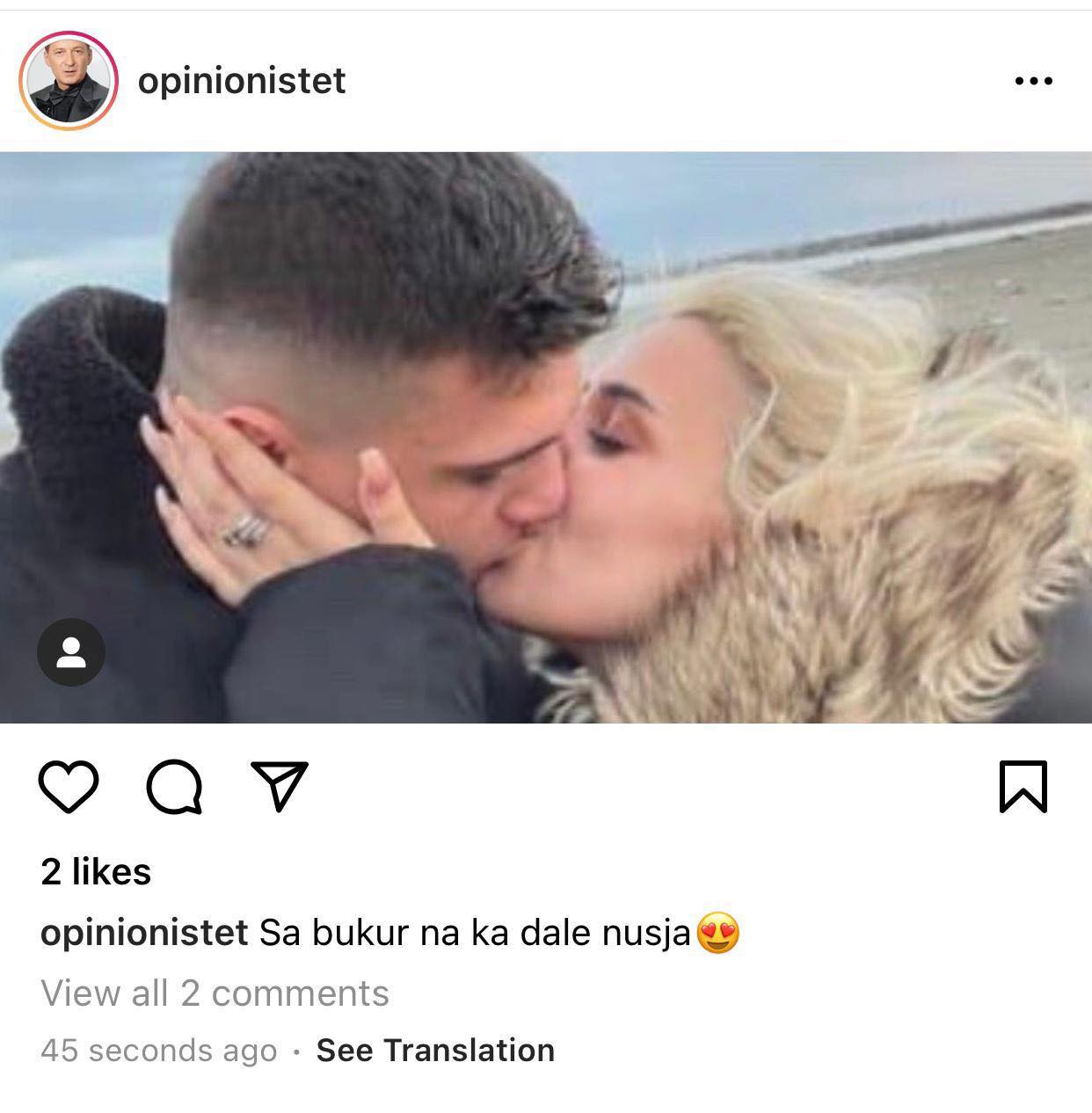Open the three-dot more options menu

1033,81
